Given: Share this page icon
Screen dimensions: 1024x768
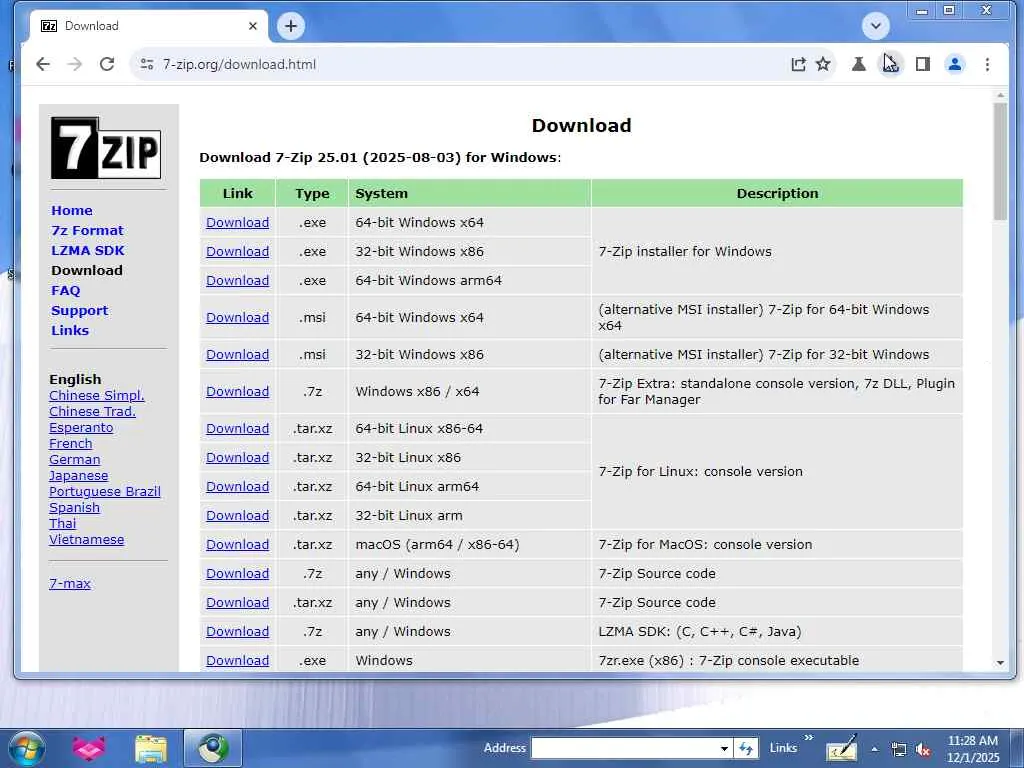Looking at the screenshot, I should 798,64.
